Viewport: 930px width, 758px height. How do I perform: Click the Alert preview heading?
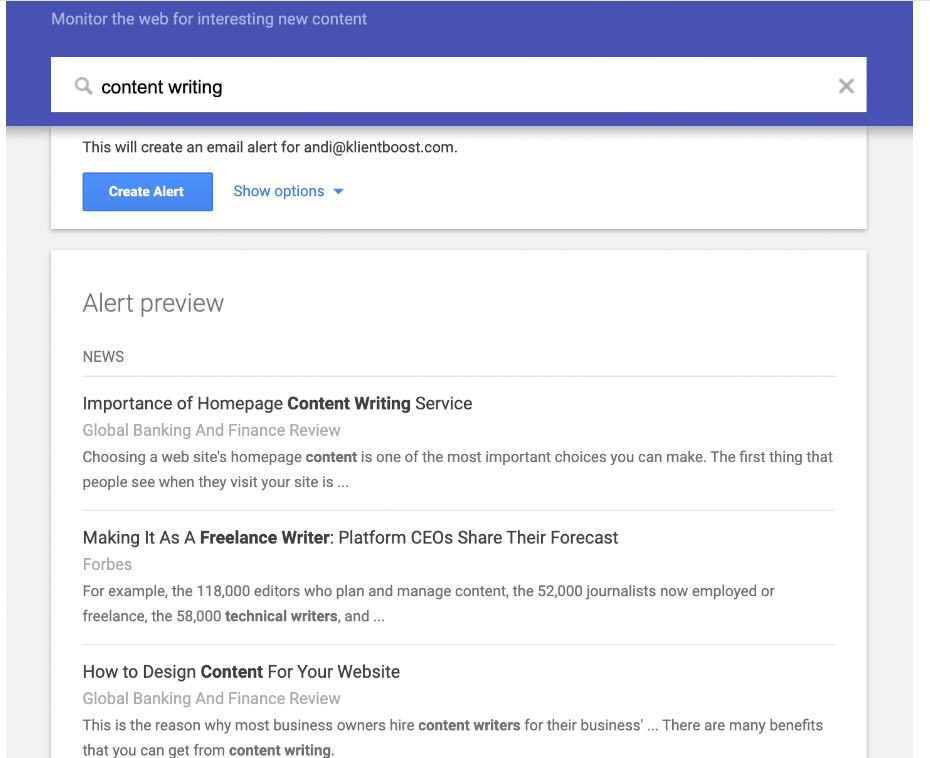153,303
